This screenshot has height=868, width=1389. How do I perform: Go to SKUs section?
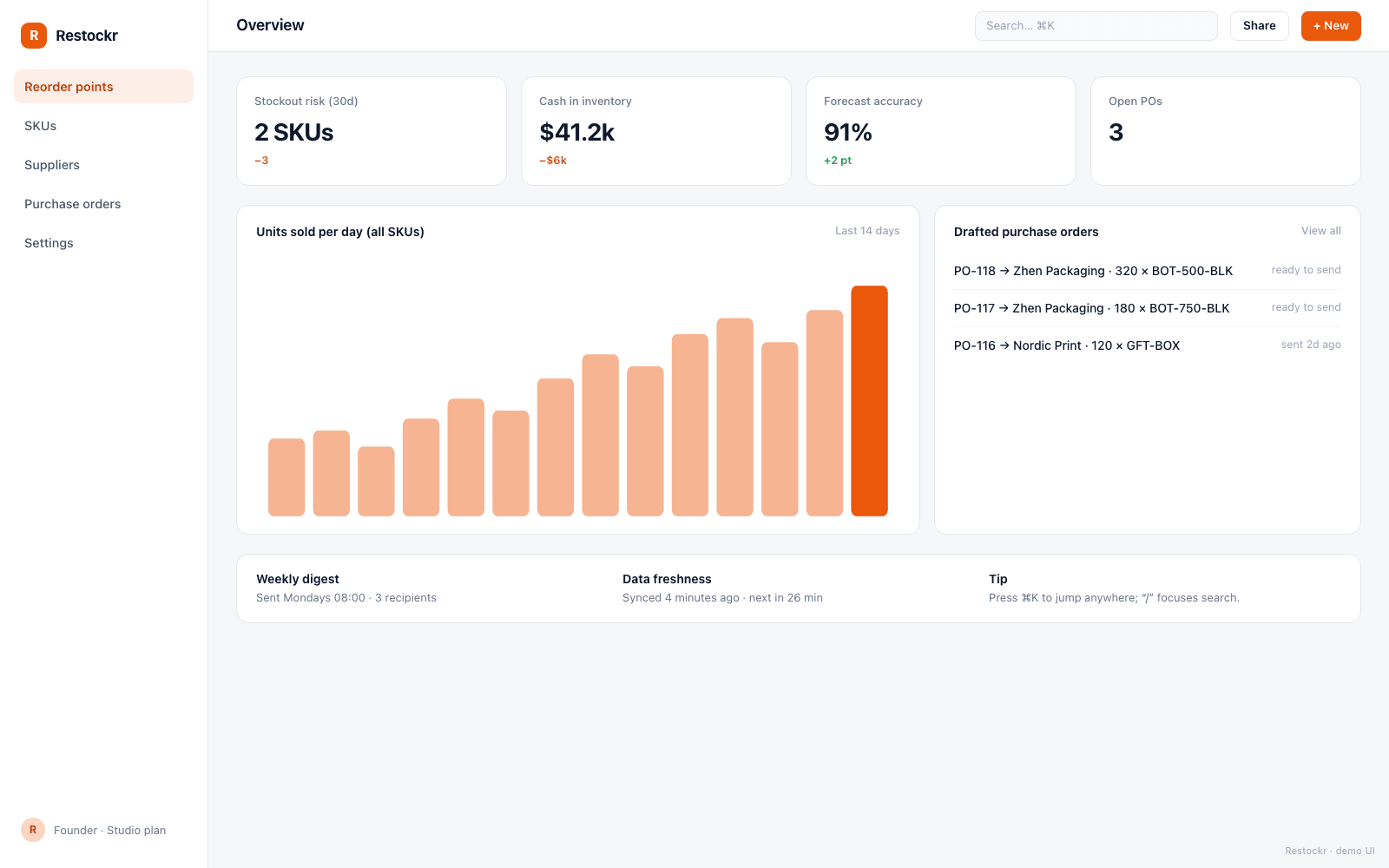pyautogui.click(x=103, y=126)
